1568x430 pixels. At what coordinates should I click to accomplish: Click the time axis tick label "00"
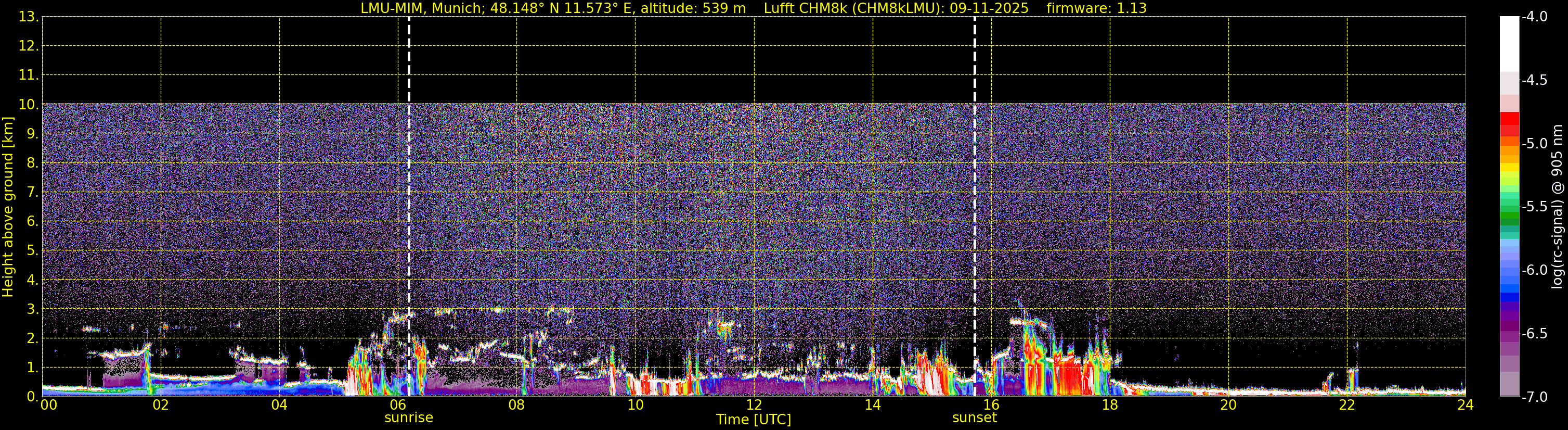[49, 405]
